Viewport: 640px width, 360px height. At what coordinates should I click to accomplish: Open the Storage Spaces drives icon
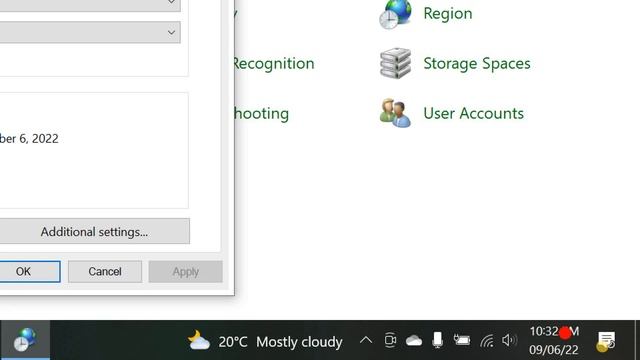(395, 63)
